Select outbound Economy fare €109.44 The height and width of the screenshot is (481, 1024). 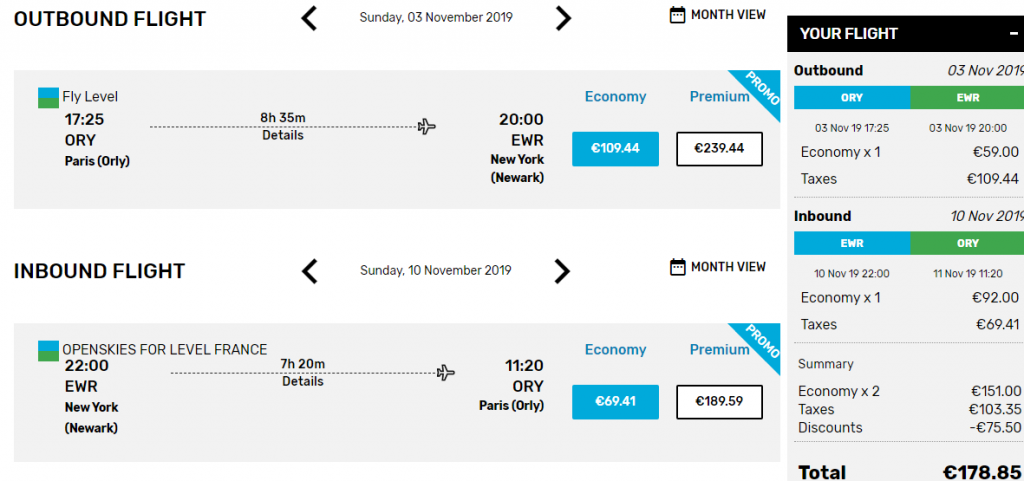coord(615,149)
